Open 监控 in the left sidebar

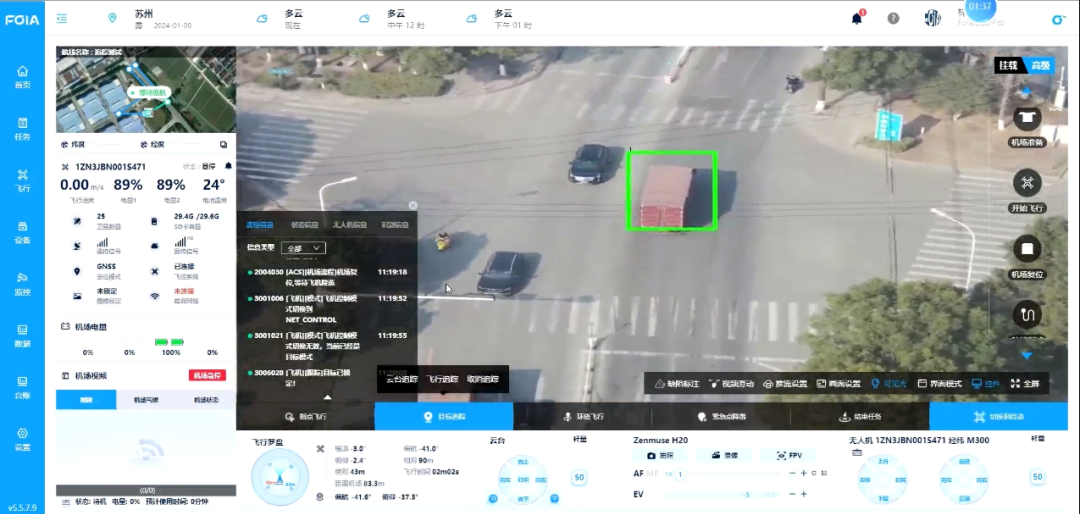(22, 283)
